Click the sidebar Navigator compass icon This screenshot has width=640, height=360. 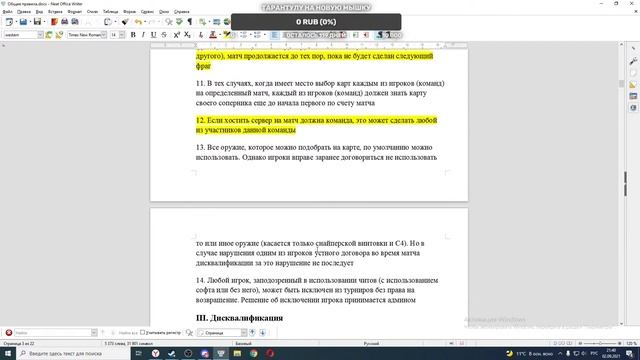coord(633,108)
